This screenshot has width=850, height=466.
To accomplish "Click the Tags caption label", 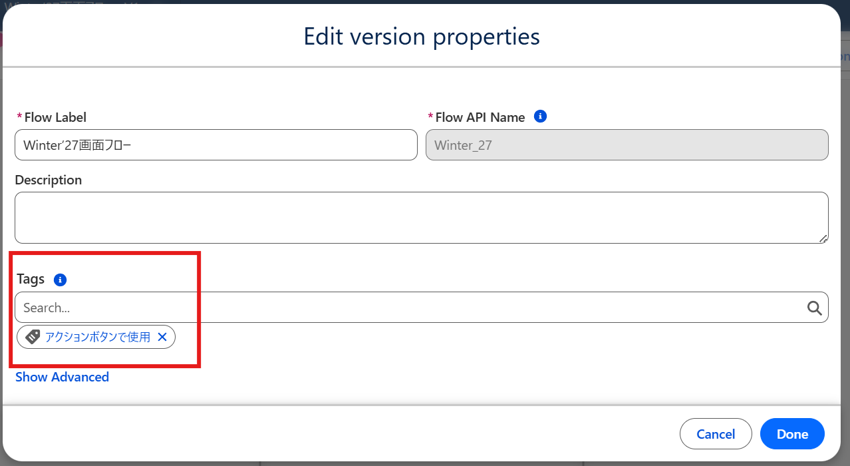I will (30, 279).
